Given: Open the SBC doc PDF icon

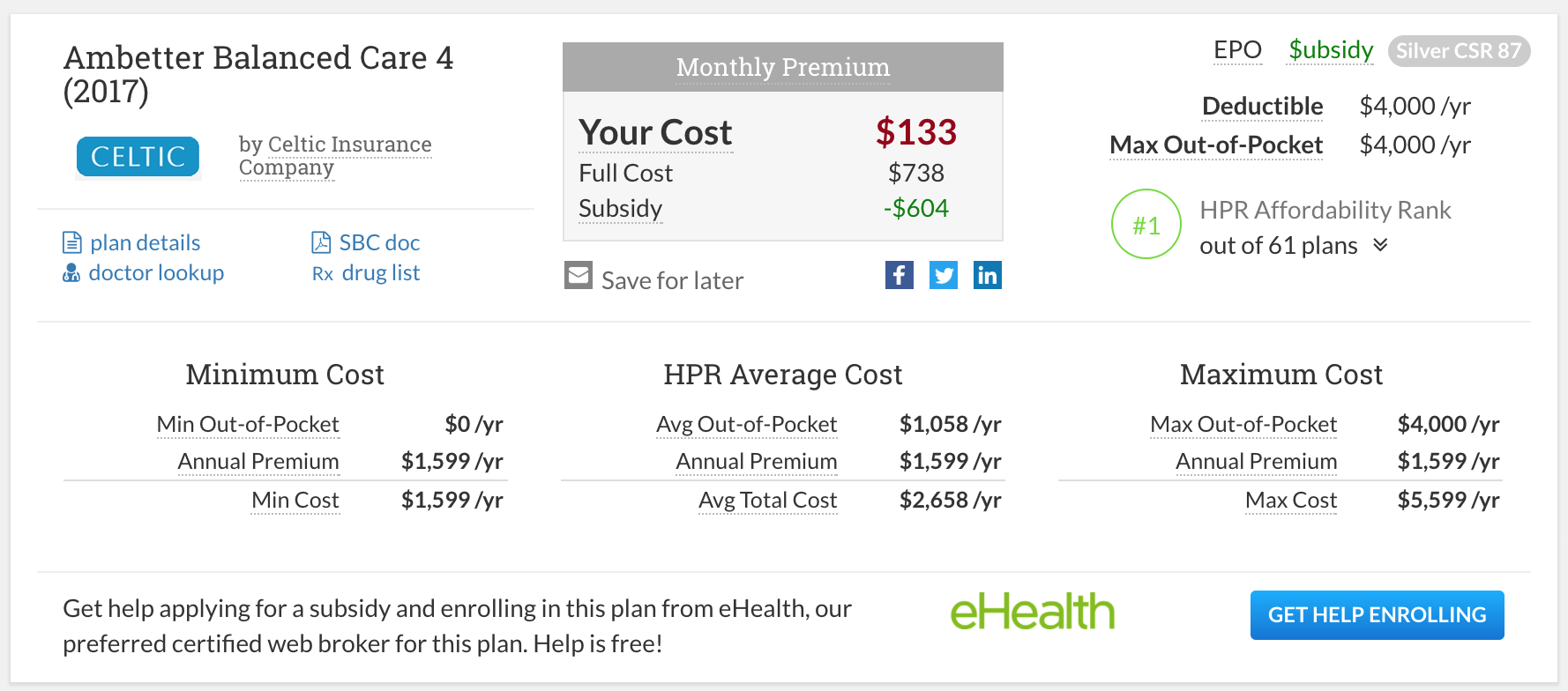Looking at the screenshot, I should (321, 241).
